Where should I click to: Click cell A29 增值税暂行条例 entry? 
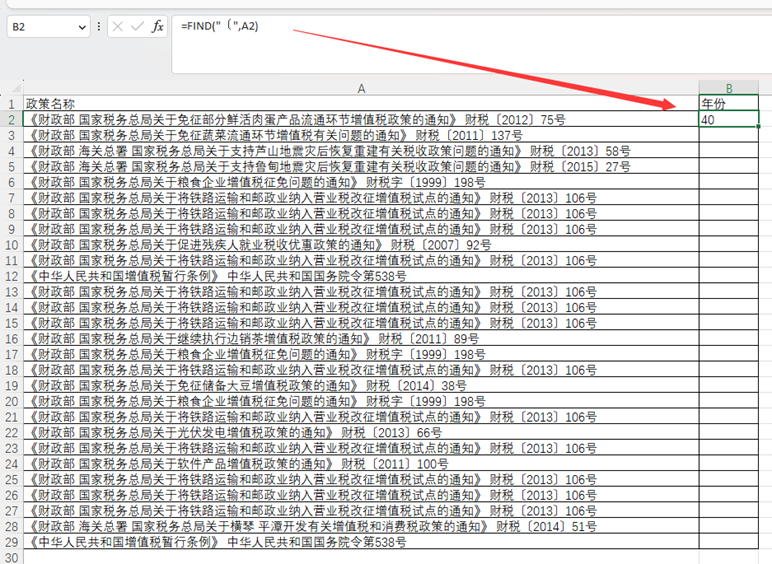click(361, 542)
